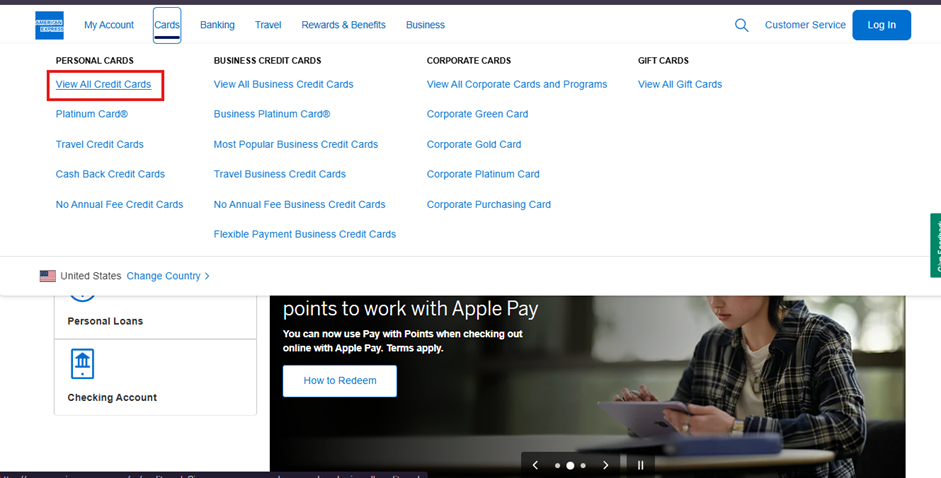Open Personal Loans tile
The width and height of the screenshot is (941, 478).
pos(155,315)
